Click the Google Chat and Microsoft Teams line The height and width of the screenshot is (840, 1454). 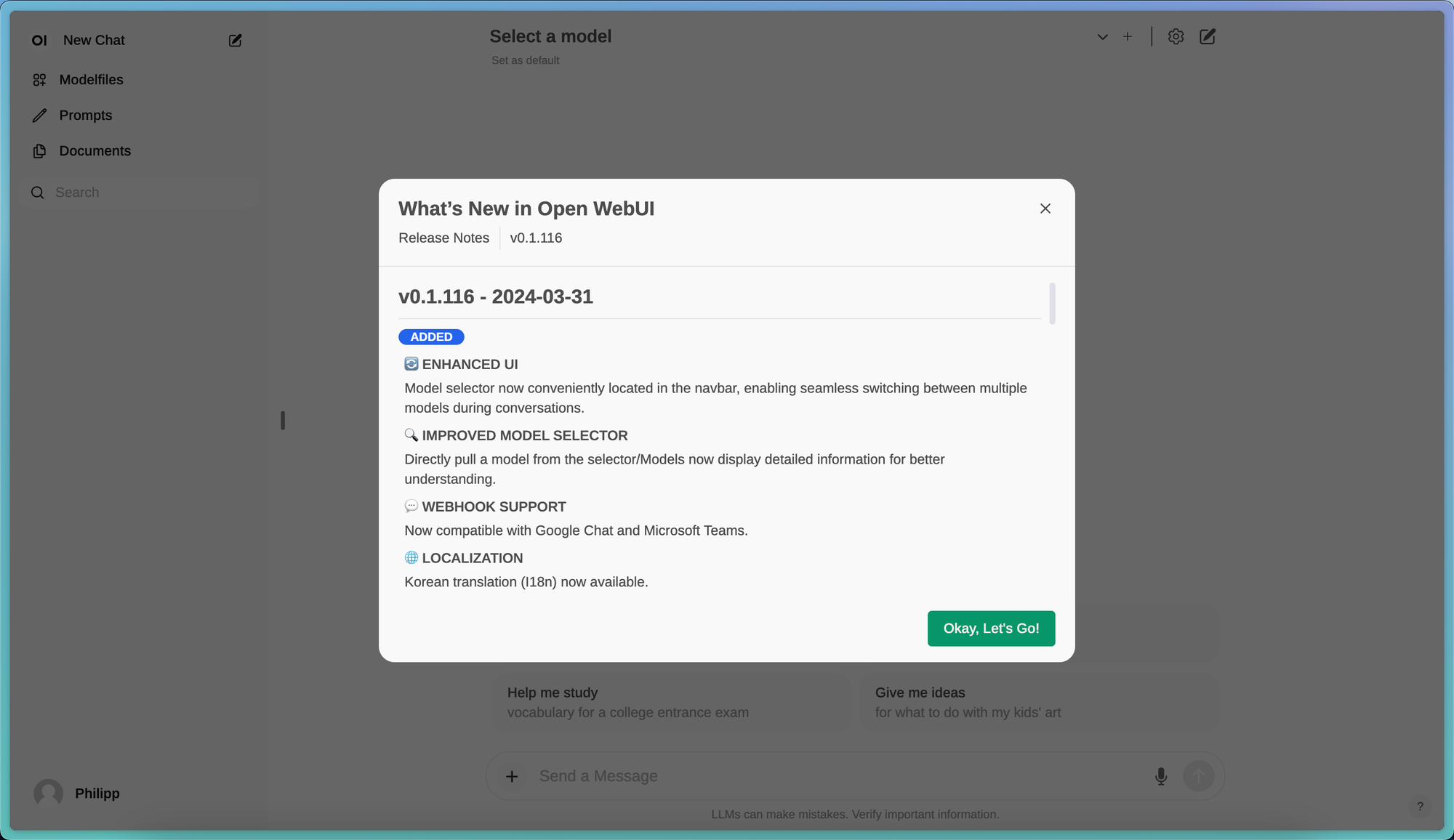(576, 530)
